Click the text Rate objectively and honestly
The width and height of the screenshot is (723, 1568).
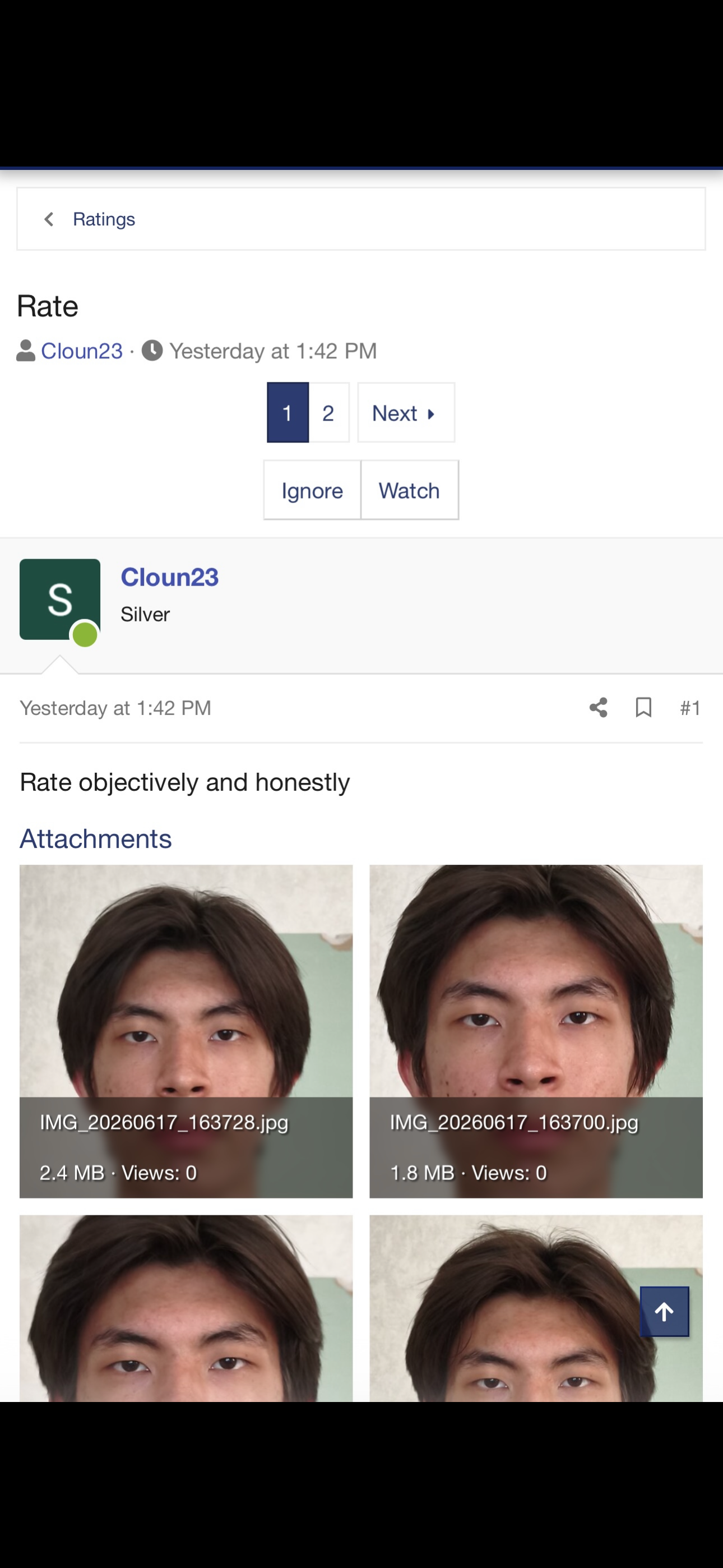coord(185,782)
